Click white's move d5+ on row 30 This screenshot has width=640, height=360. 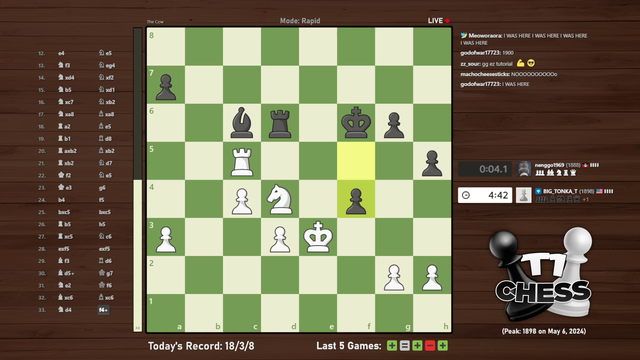(x=66, y=273)
